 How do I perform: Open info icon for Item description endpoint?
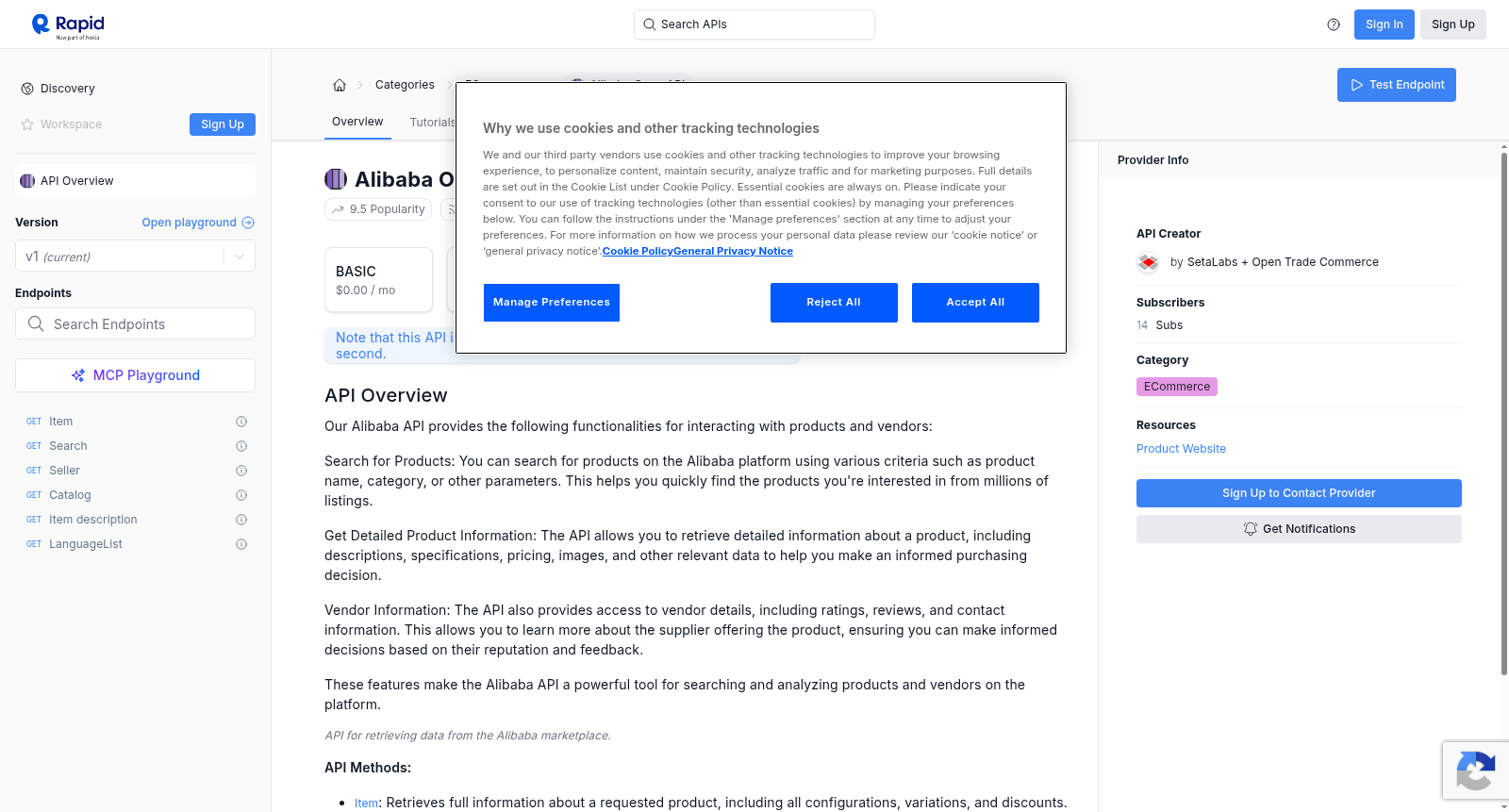point(241,520)
